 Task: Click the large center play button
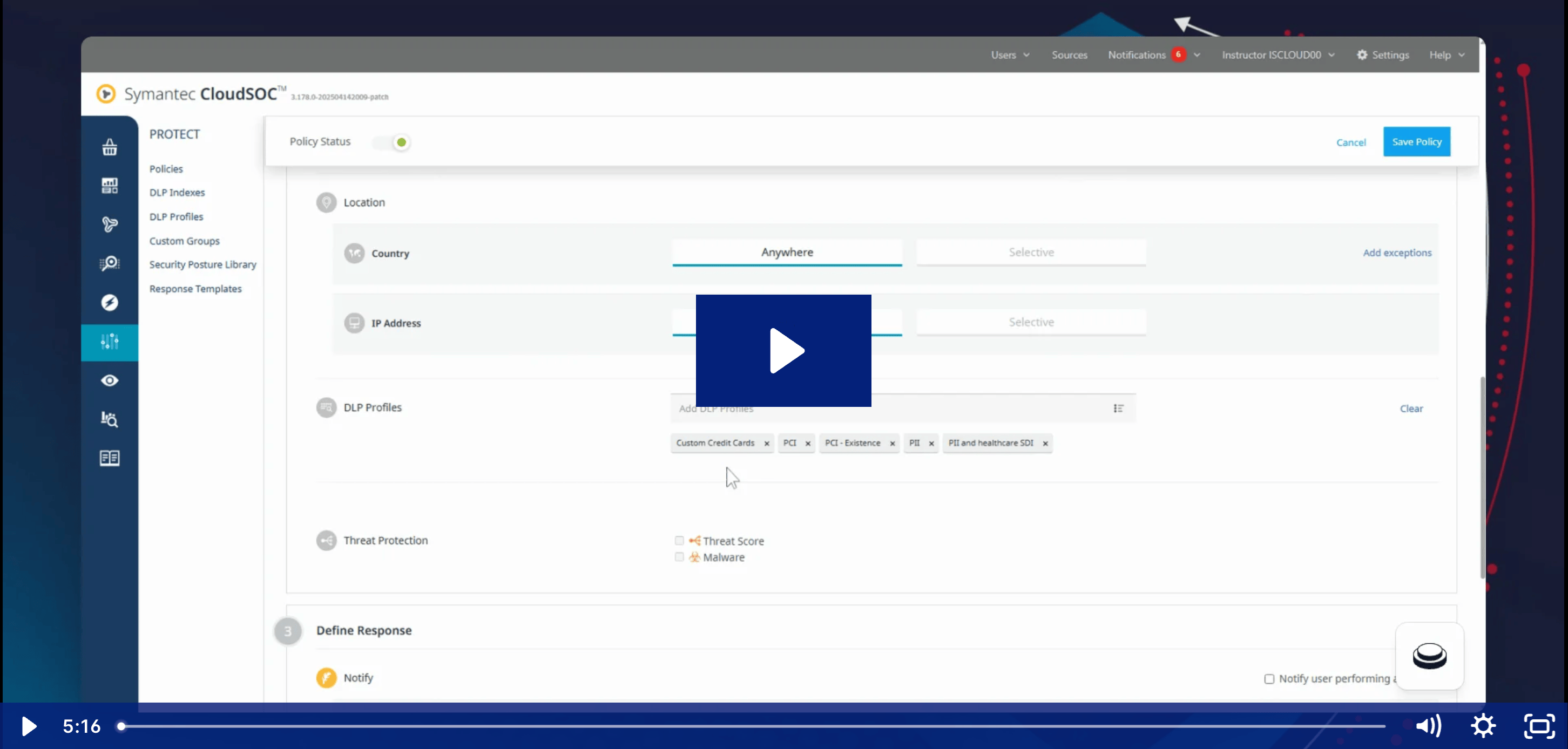click(783, 350)
